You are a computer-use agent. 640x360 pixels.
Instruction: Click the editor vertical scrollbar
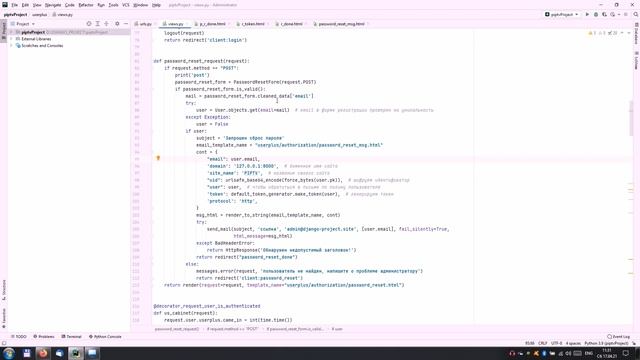tap(631, 118)
